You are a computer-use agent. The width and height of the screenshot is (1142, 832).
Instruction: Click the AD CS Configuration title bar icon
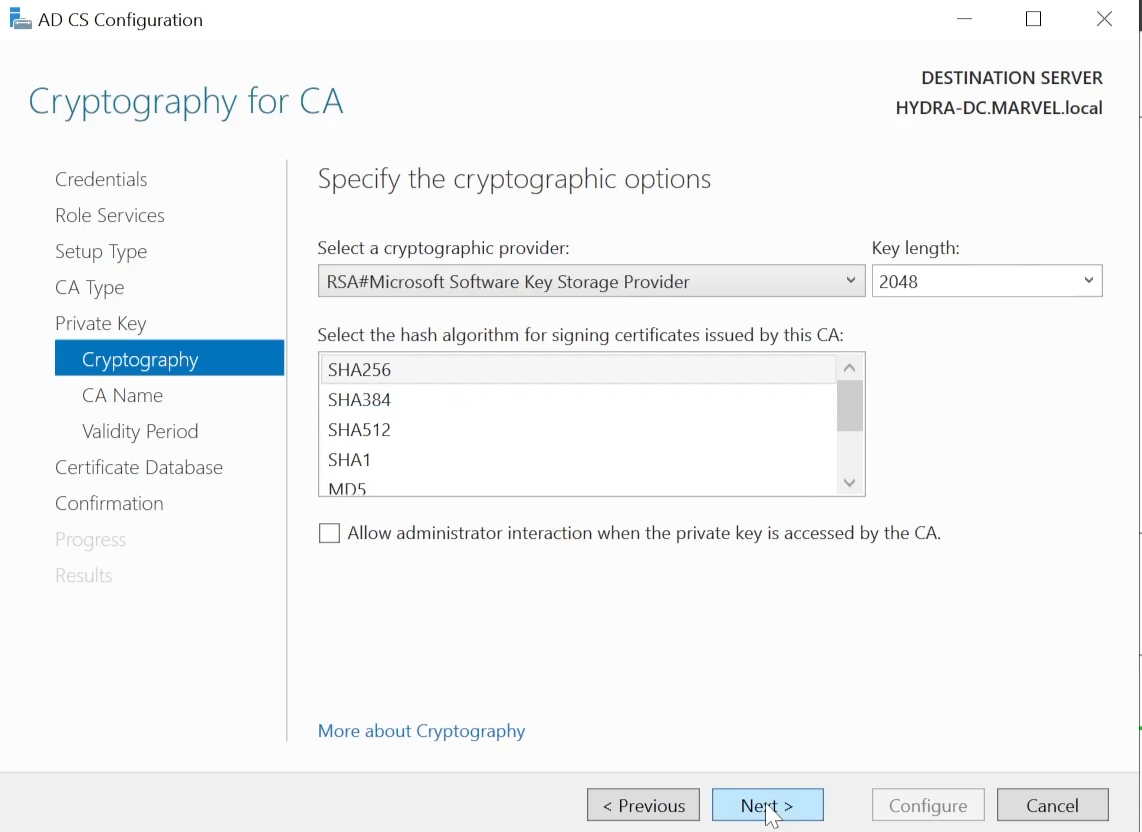click(x=20, y=20)
